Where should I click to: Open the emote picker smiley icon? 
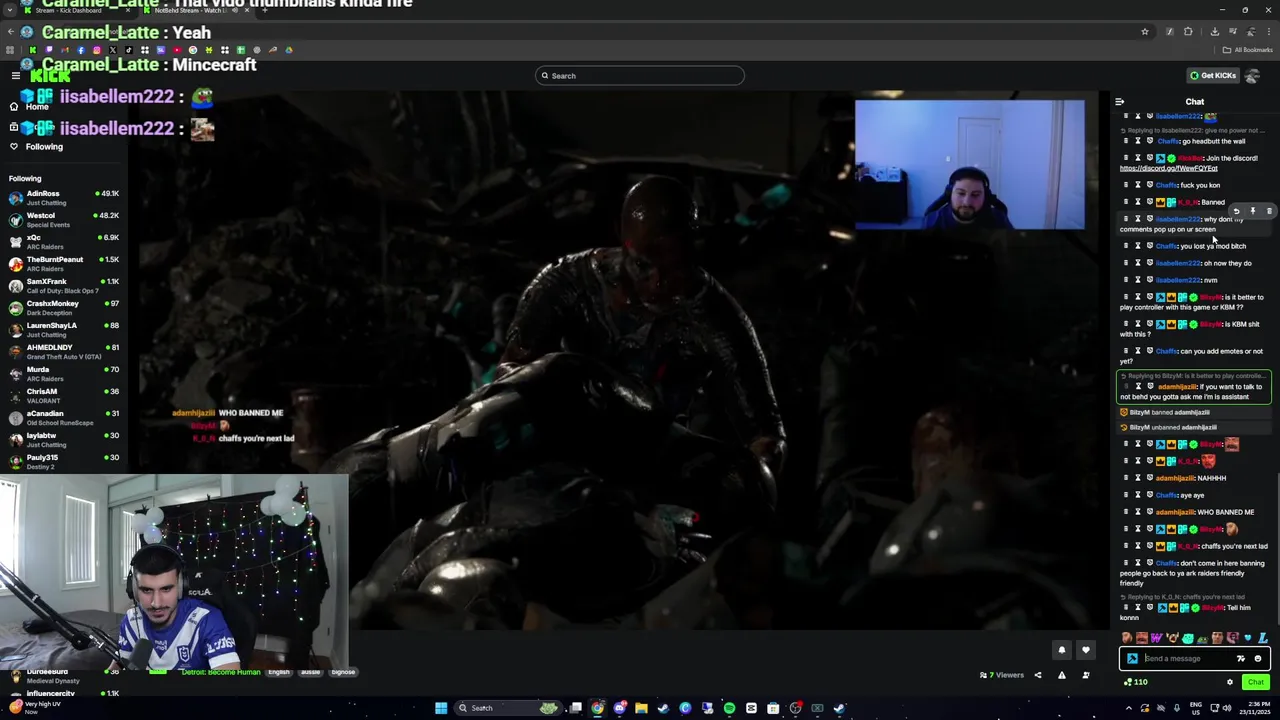(1258, 659)
